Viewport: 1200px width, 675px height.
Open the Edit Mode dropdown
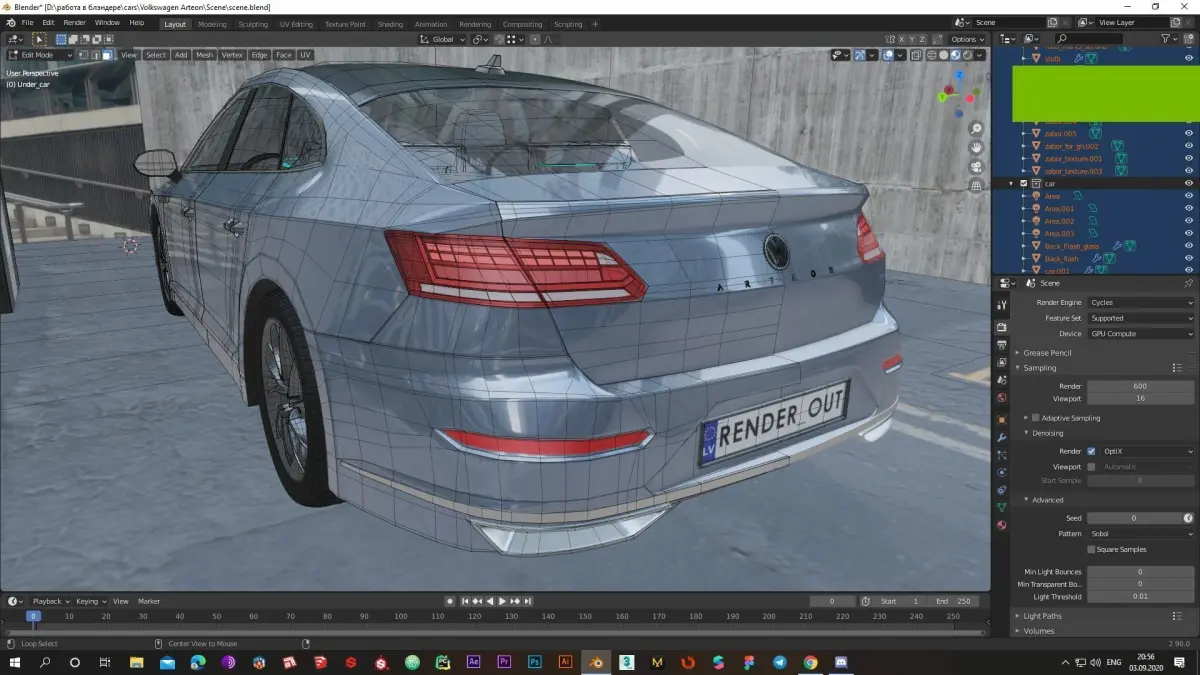pos(41,55)
